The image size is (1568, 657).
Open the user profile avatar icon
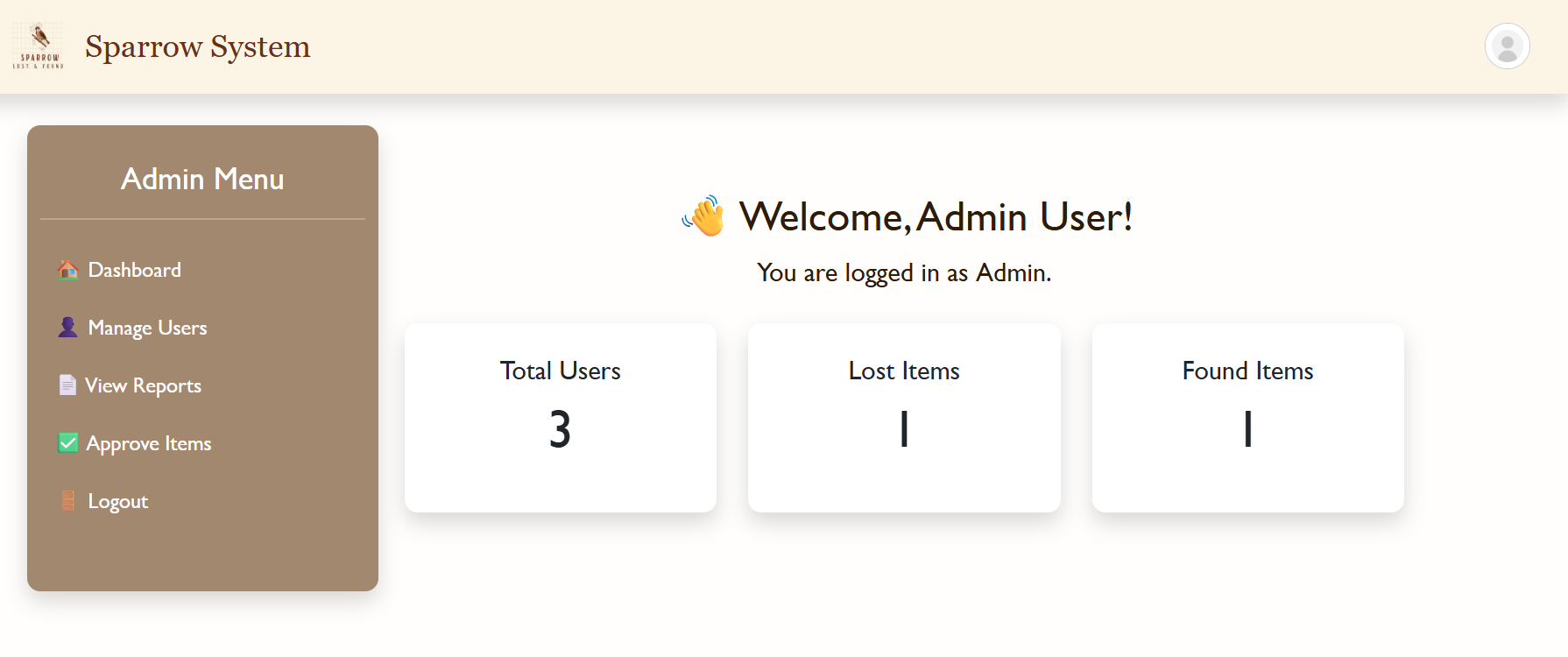1507,46
